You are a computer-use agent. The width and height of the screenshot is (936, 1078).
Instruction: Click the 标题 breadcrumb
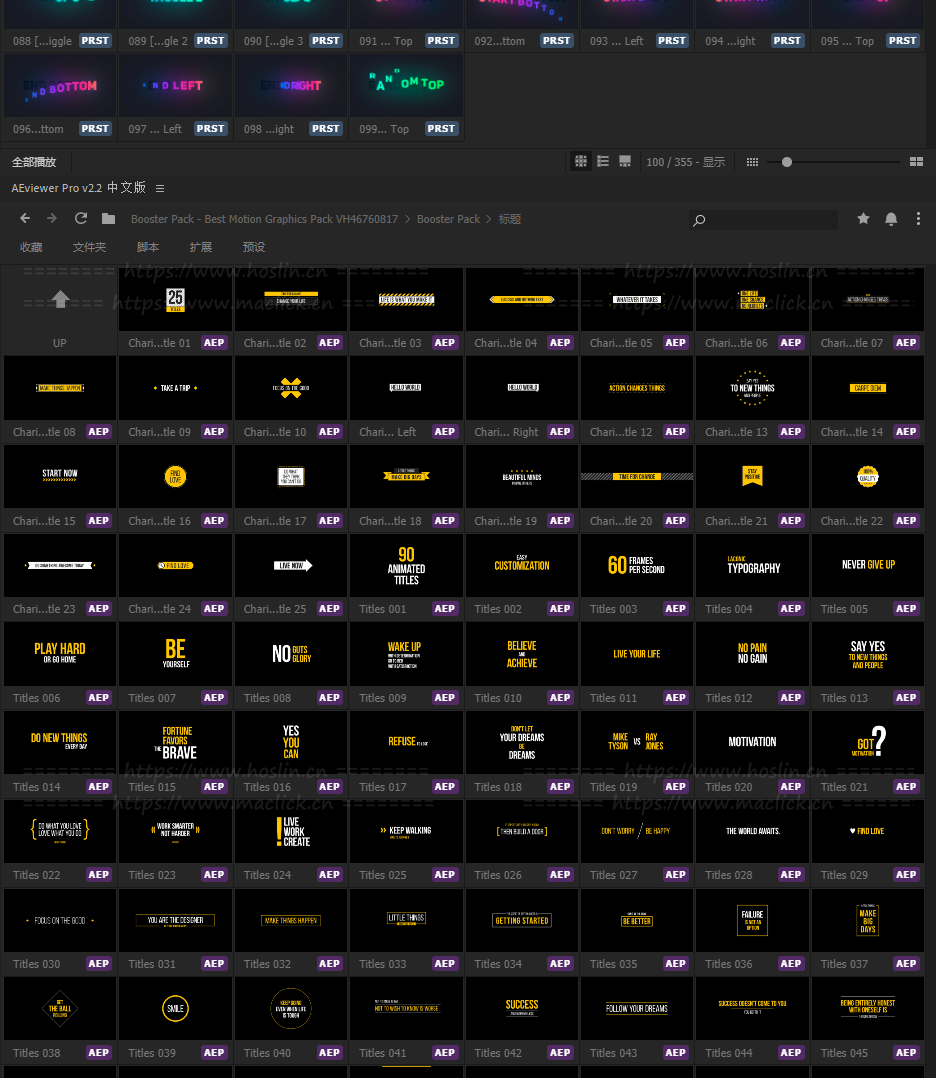click(x=510, y=219)
